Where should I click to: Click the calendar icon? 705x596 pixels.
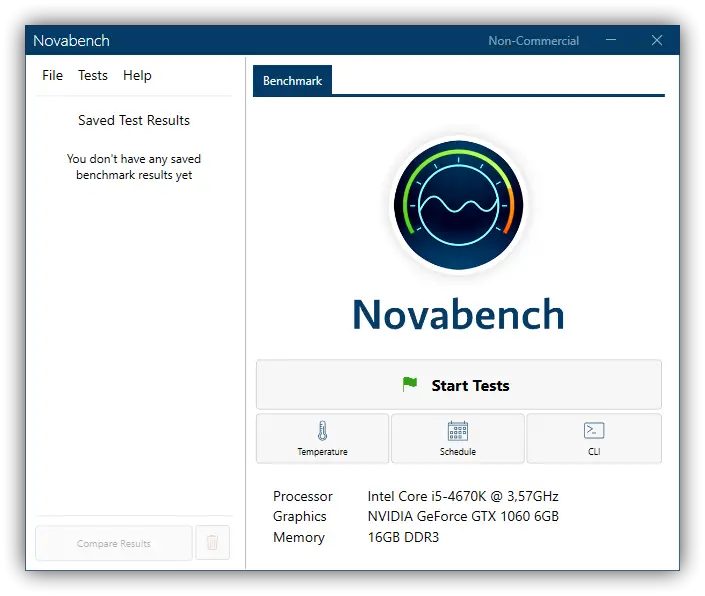[x=458, y=431]
